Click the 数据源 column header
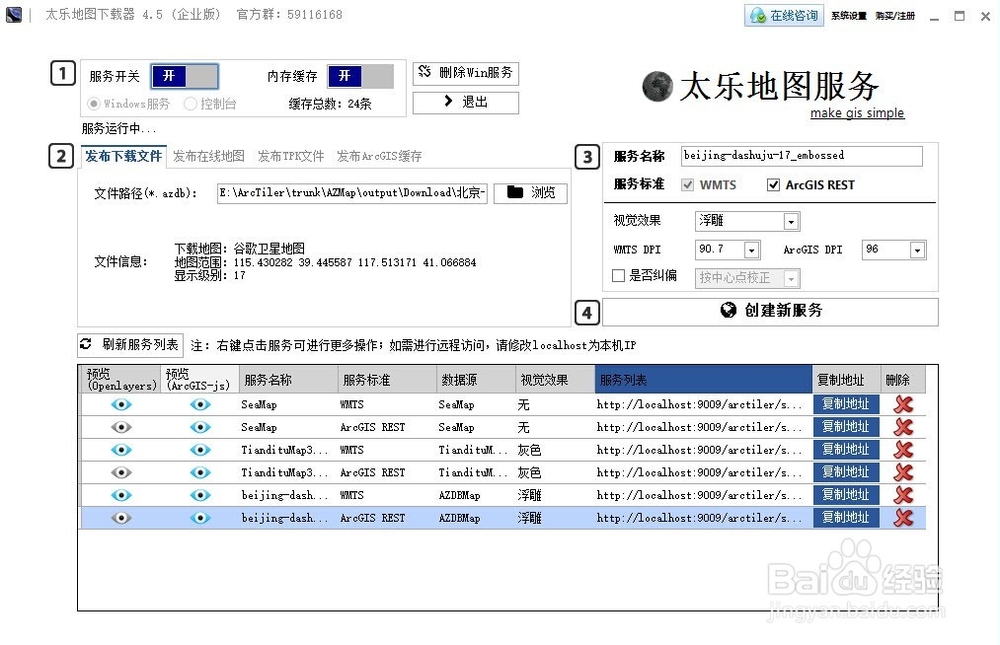This screenshot has width=1000, height=645. point(475,380)
